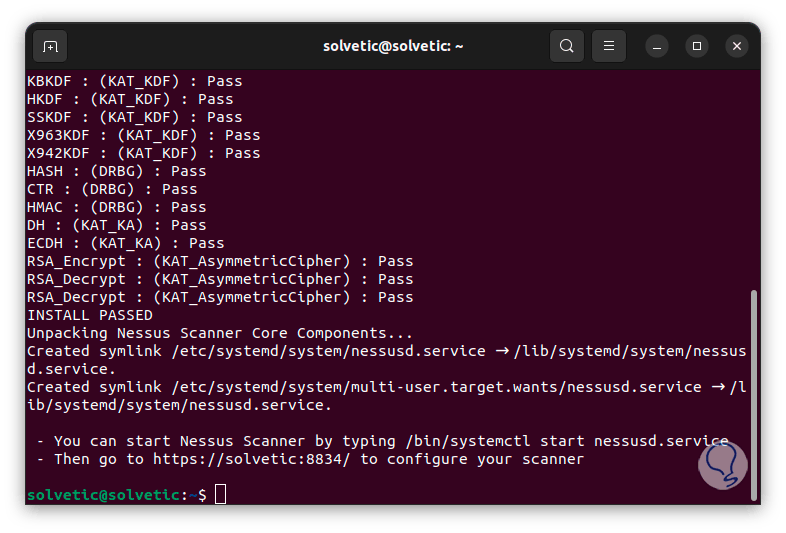Click the search icon in the title bar
786x533 pixels.
[567, 46]
